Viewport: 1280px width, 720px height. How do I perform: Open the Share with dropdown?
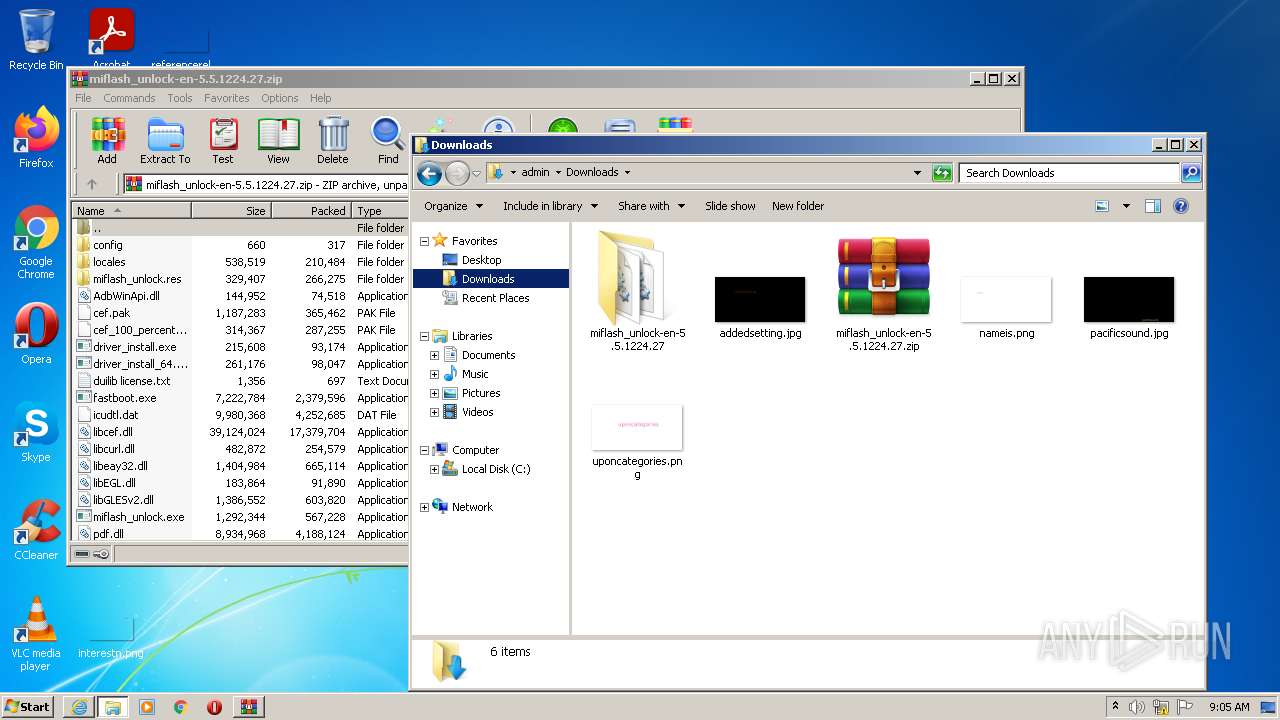click(651, 206)
